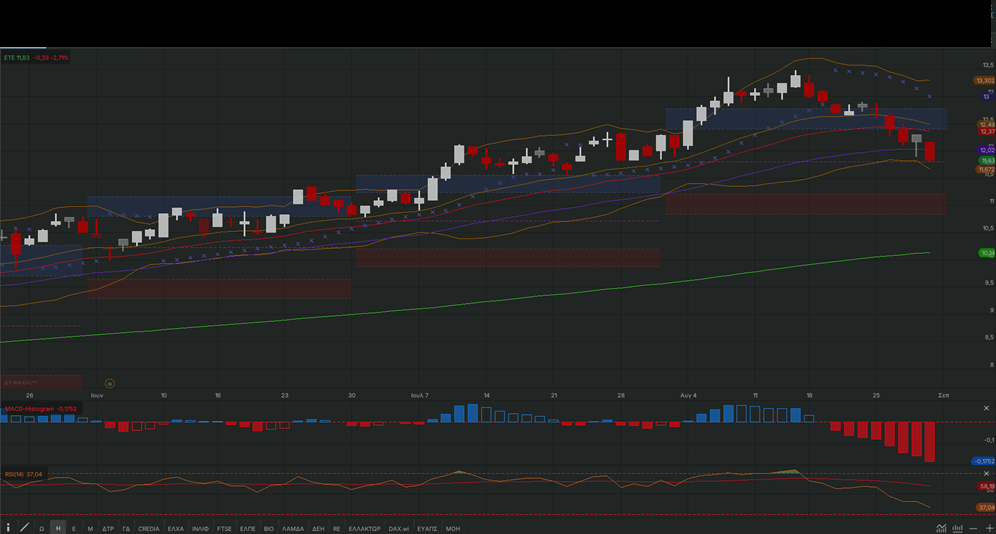Select the line drawing tool
The image size is (996, 534).
click(x=25, y=528)
